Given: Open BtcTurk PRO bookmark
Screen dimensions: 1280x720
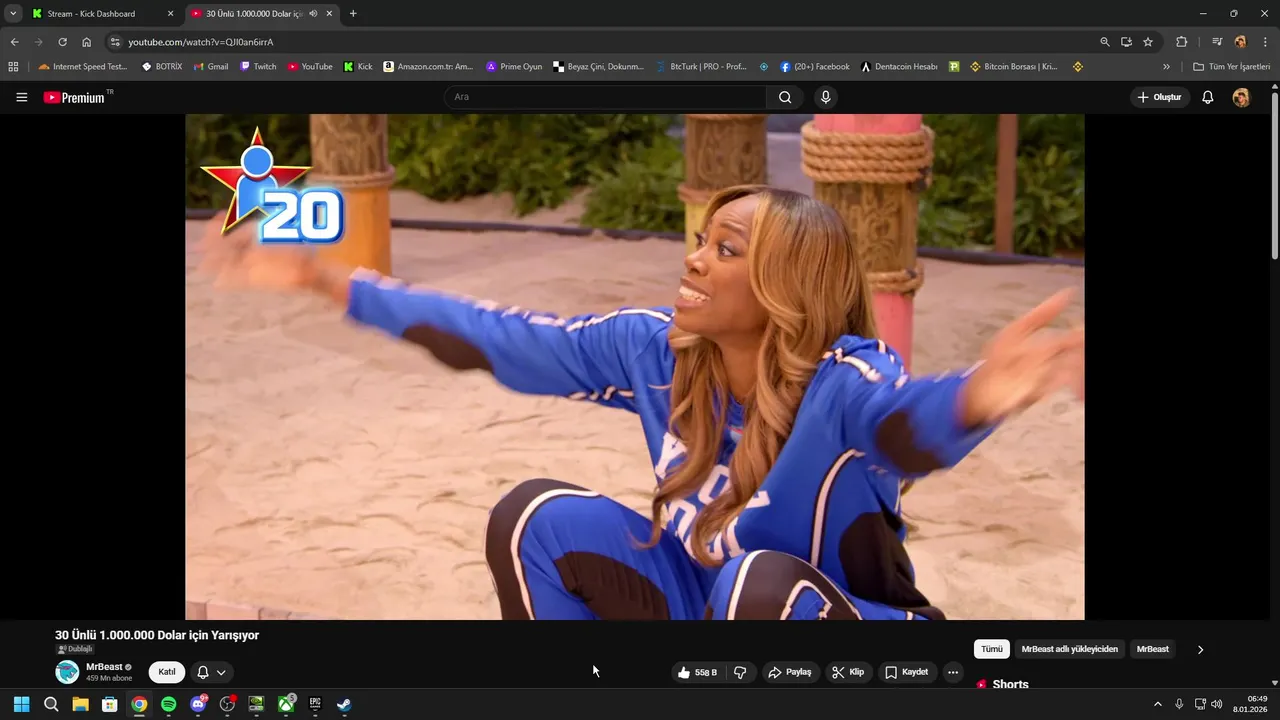Looking at the screenshot, I should click(702, 67).
